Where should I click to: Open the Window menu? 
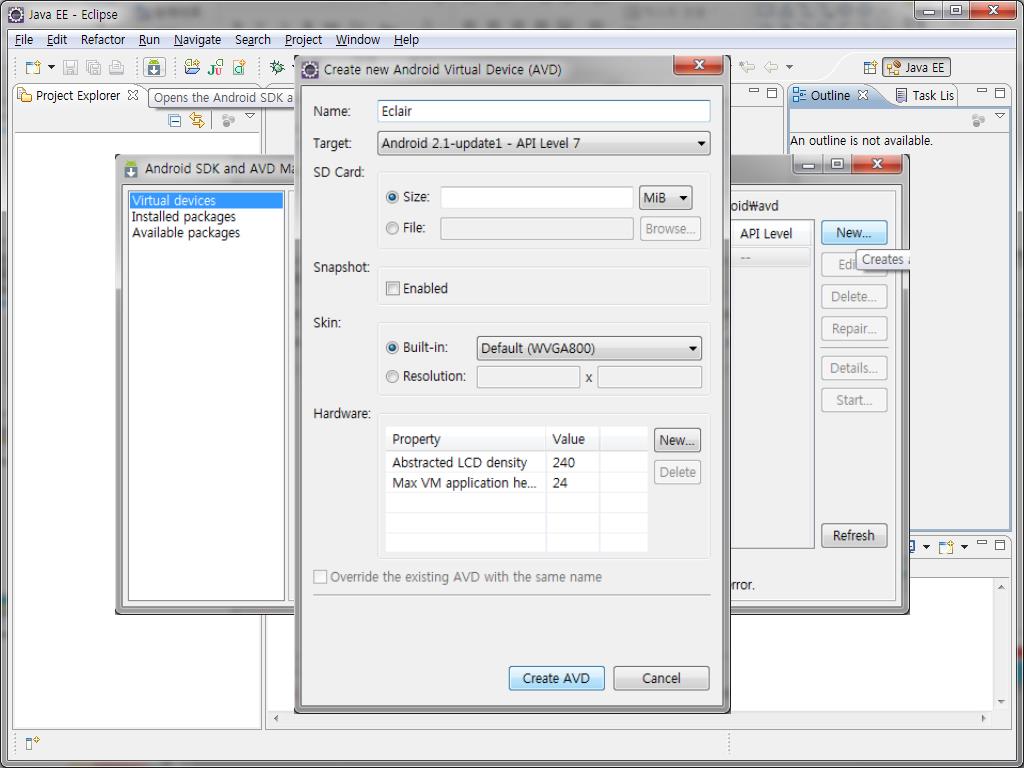point(357,40)
